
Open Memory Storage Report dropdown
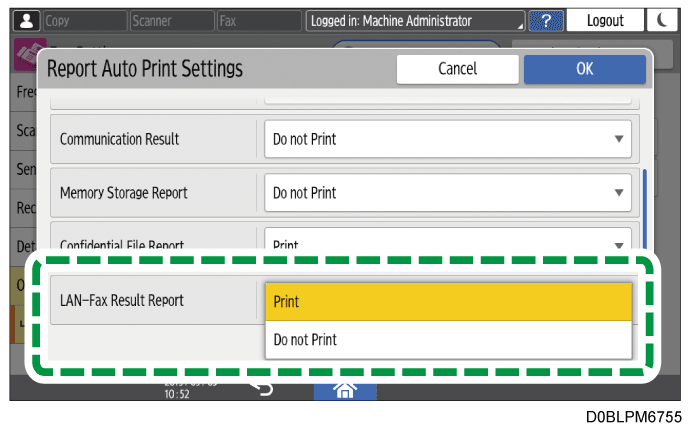(x=448, y=192)
